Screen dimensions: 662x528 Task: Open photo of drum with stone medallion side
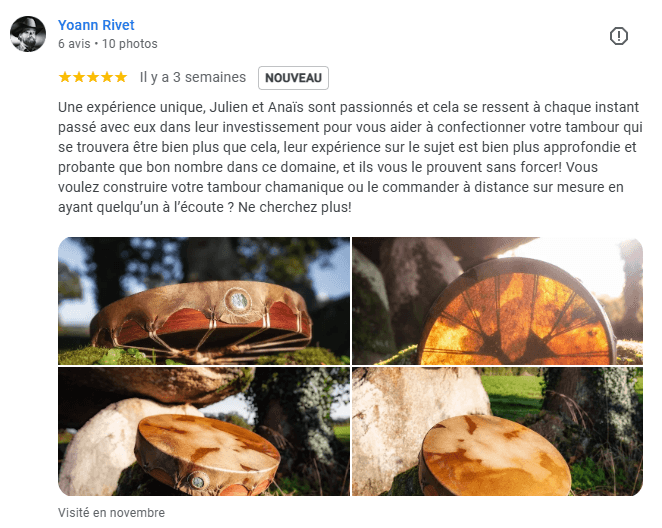(x=204, y=431)
